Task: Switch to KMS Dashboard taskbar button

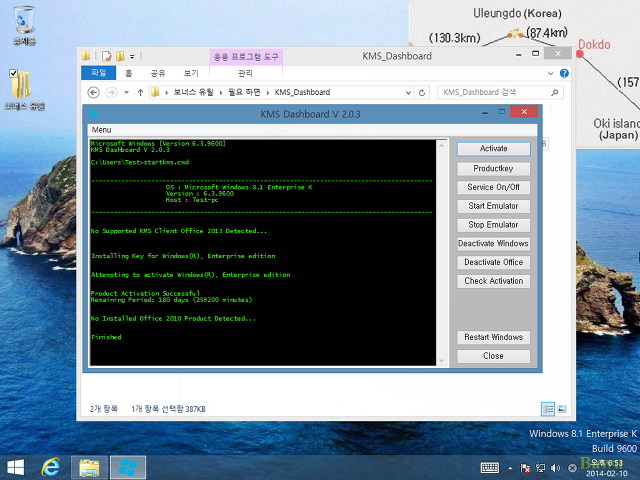Action: pos(128,468)
